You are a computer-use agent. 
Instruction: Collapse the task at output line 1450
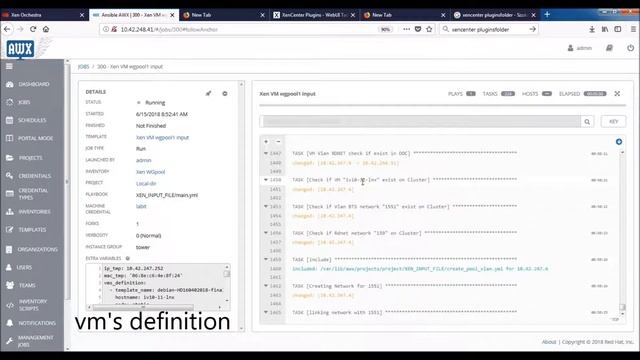266,180
